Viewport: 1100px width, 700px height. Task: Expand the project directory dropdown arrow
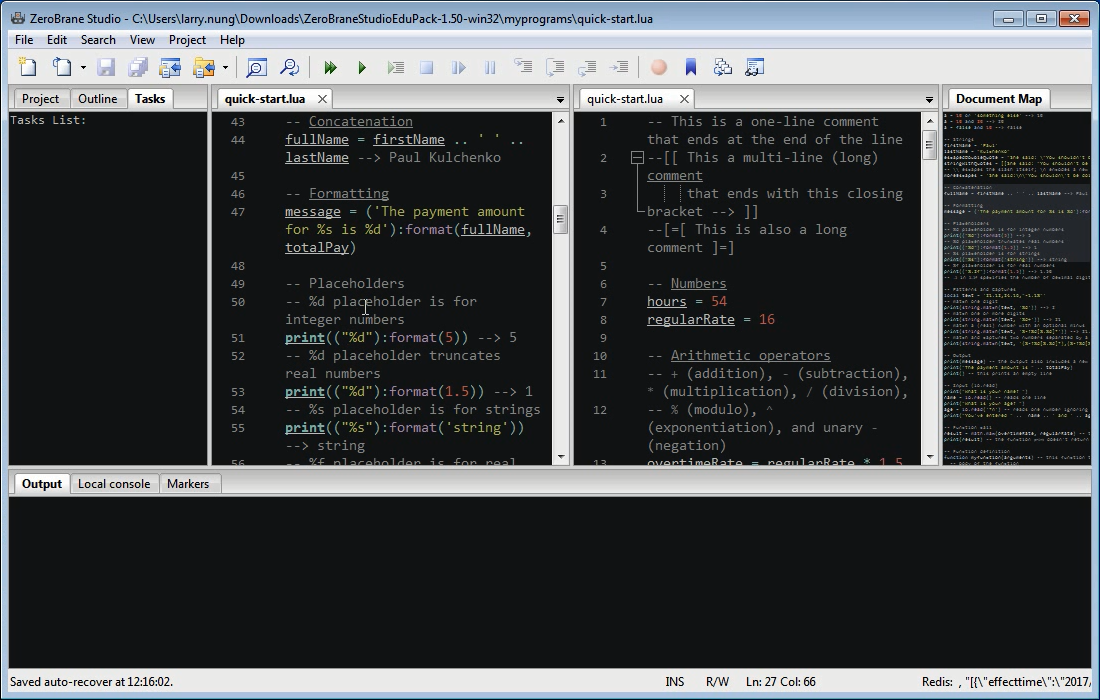click(225, 67)
